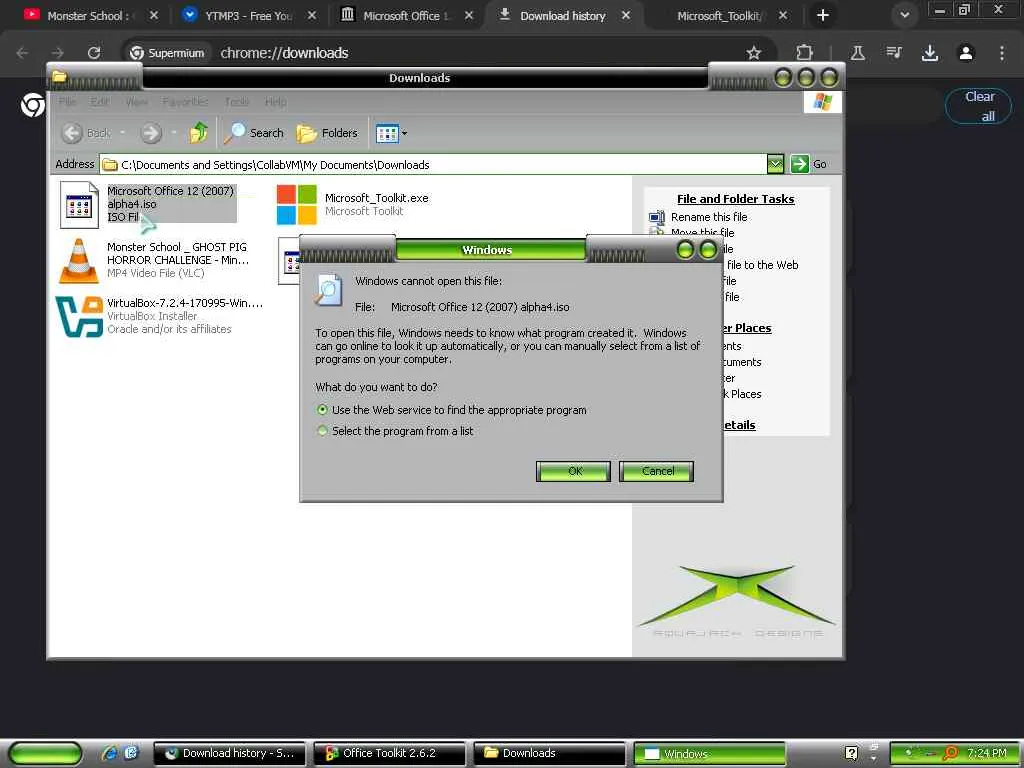Open the browser three-dot menu

pos(1002,53)
